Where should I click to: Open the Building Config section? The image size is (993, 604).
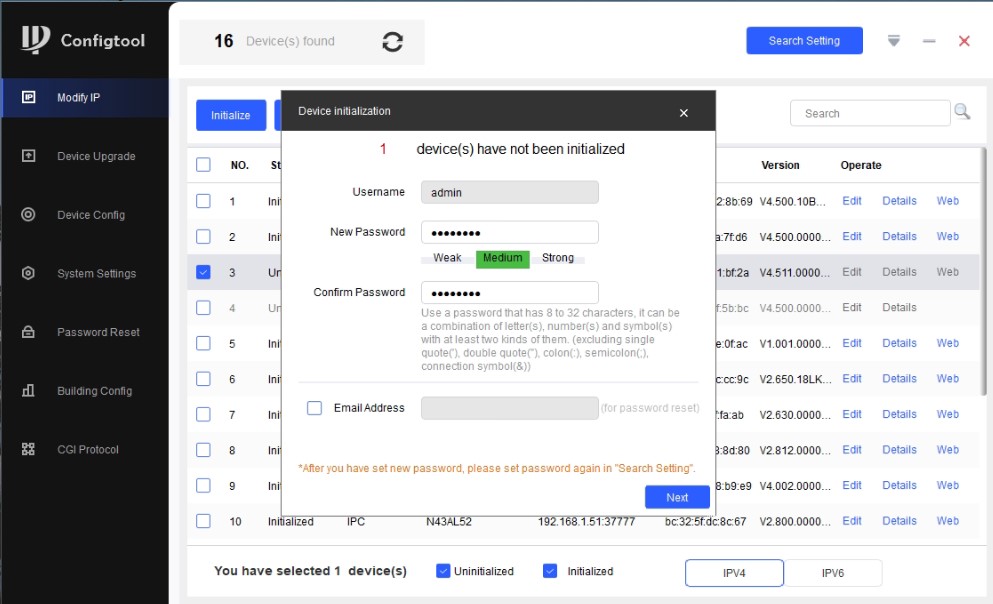pyautogui.click(x=94, y=391)
